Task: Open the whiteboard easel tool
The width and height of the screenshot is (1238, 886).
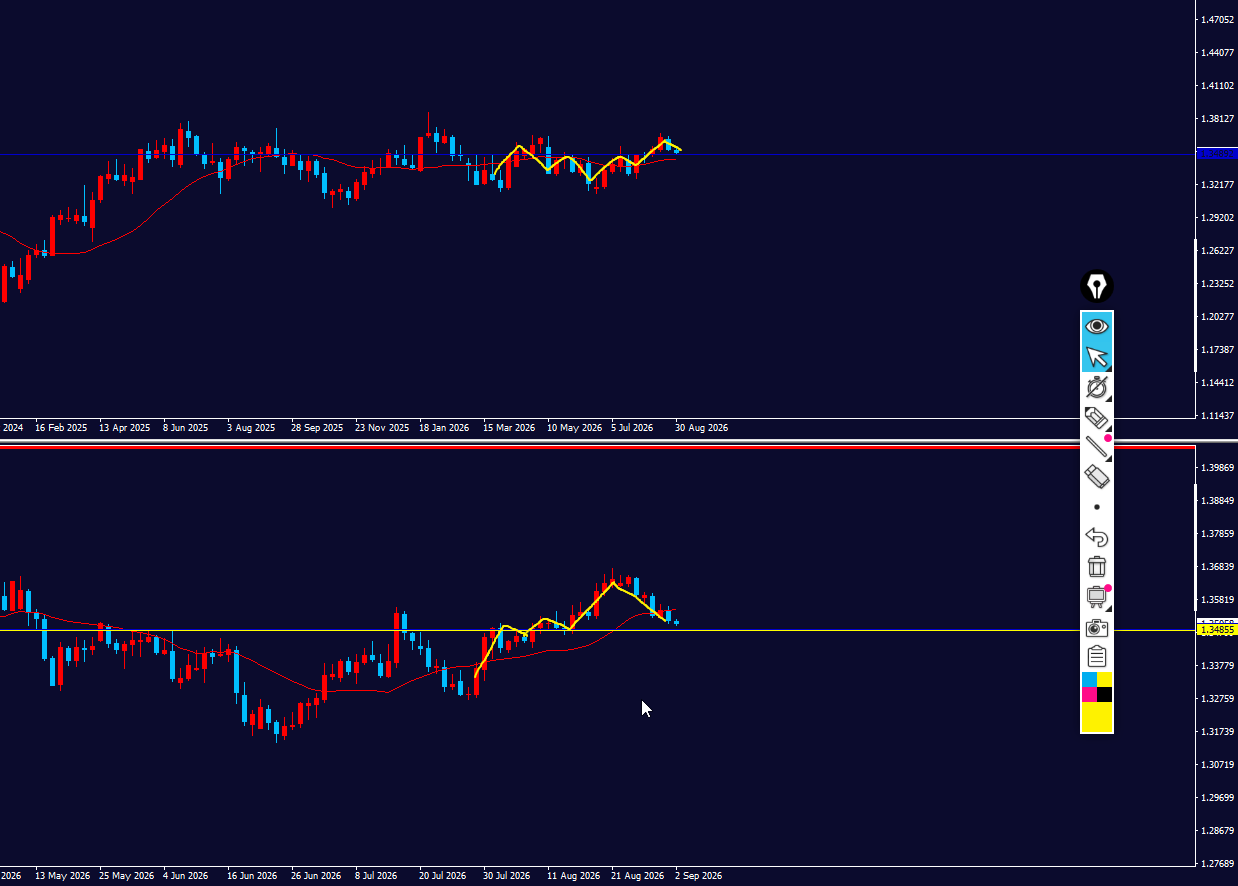Action: tap(1097, 597)
